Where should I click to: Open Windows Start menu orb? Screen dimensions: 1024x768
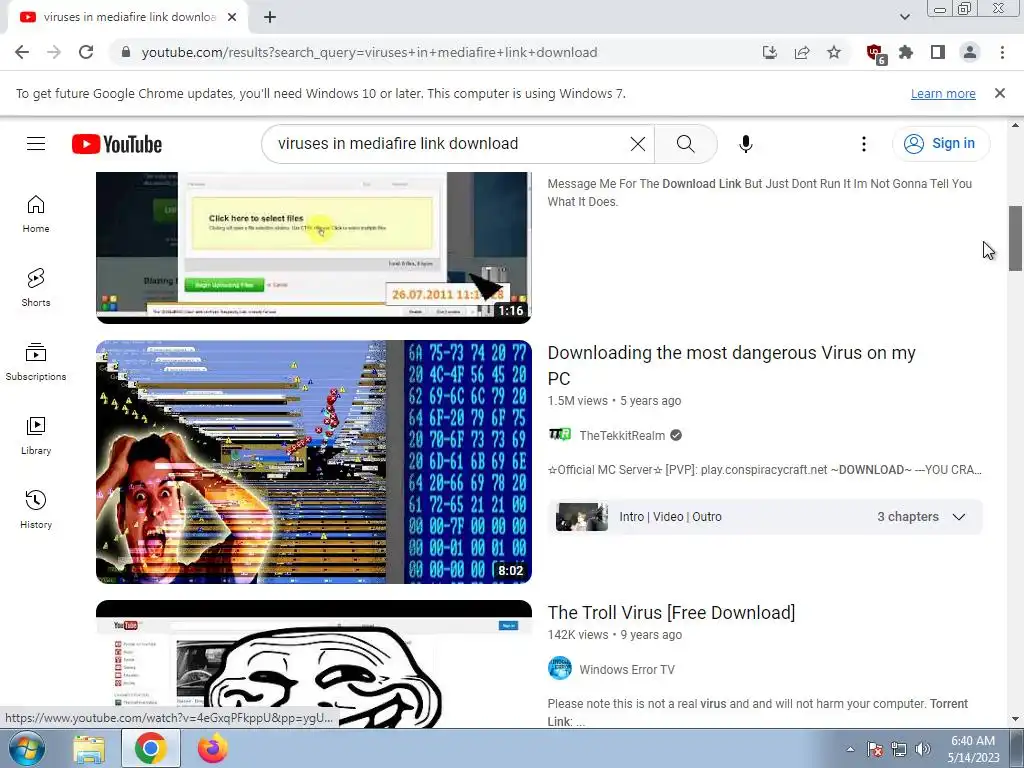coord(27,748)
